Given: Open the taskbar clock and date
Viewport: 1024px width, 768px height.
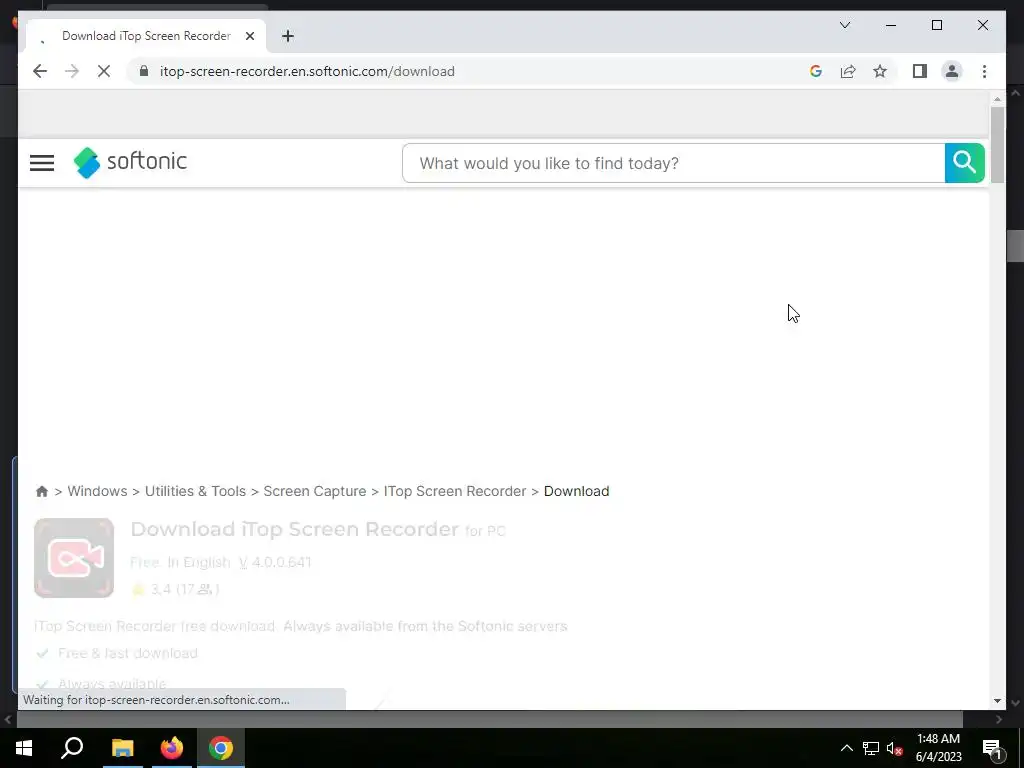Looking at the screenshot, I should click(x=938, y=748).
